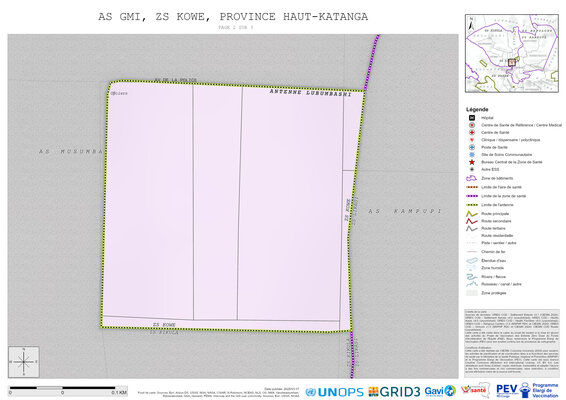Image resolution: width=566 pixels, height=400 pixels.
Task: Click the Hôpital legend icon
Action: tap(471, 118)
